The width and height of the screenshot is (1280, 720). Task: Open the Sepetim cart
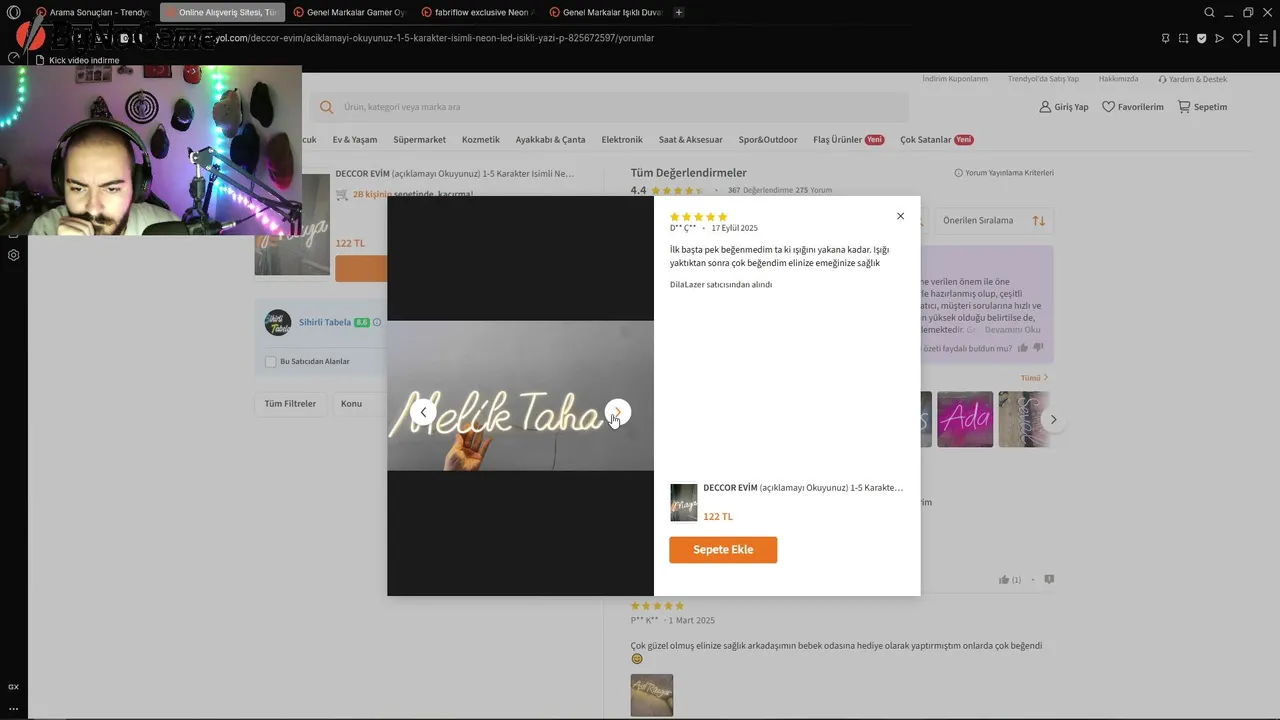(1202, 107)
